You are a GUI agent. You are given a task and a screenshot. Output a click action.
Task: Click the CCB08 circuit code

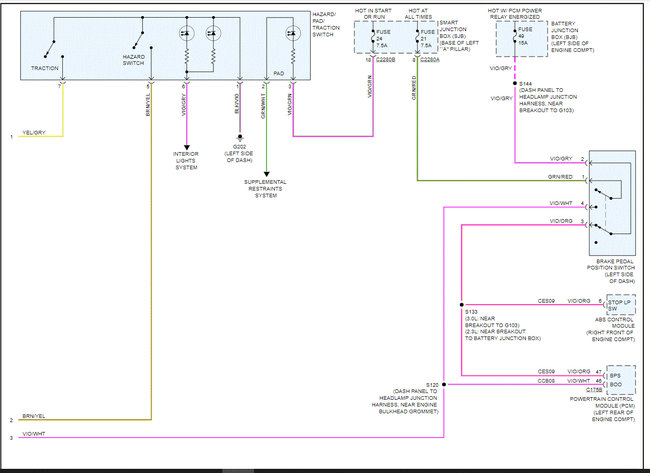[x=546, y=381]
